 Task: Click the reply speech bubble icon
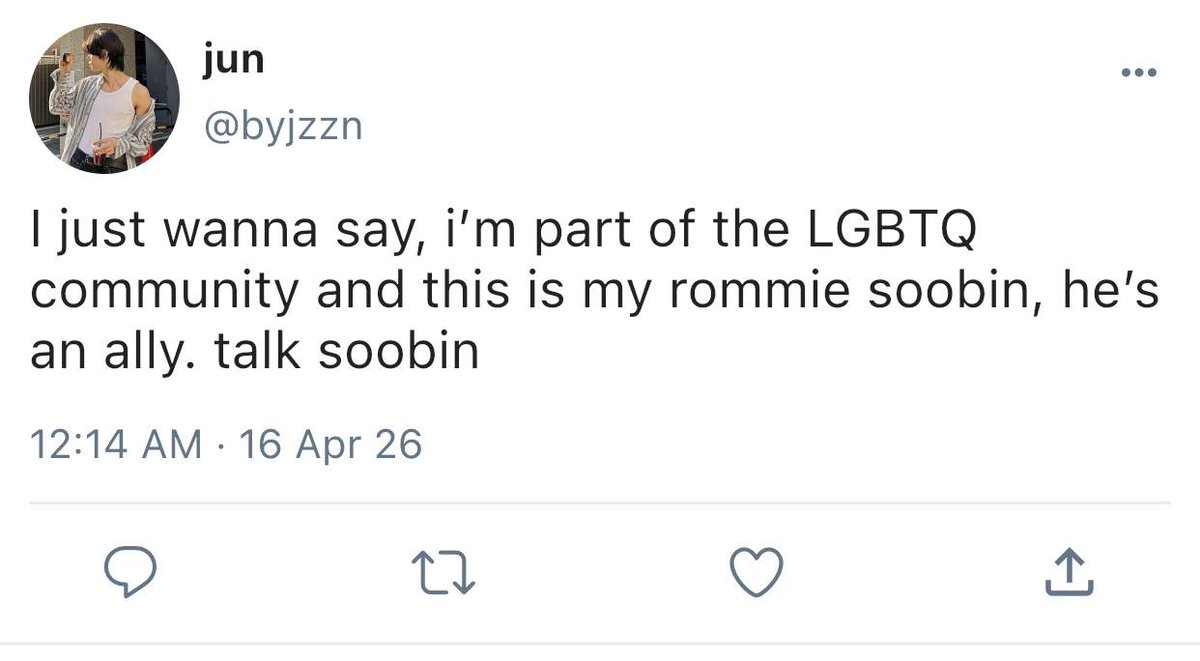coord(130,572)
